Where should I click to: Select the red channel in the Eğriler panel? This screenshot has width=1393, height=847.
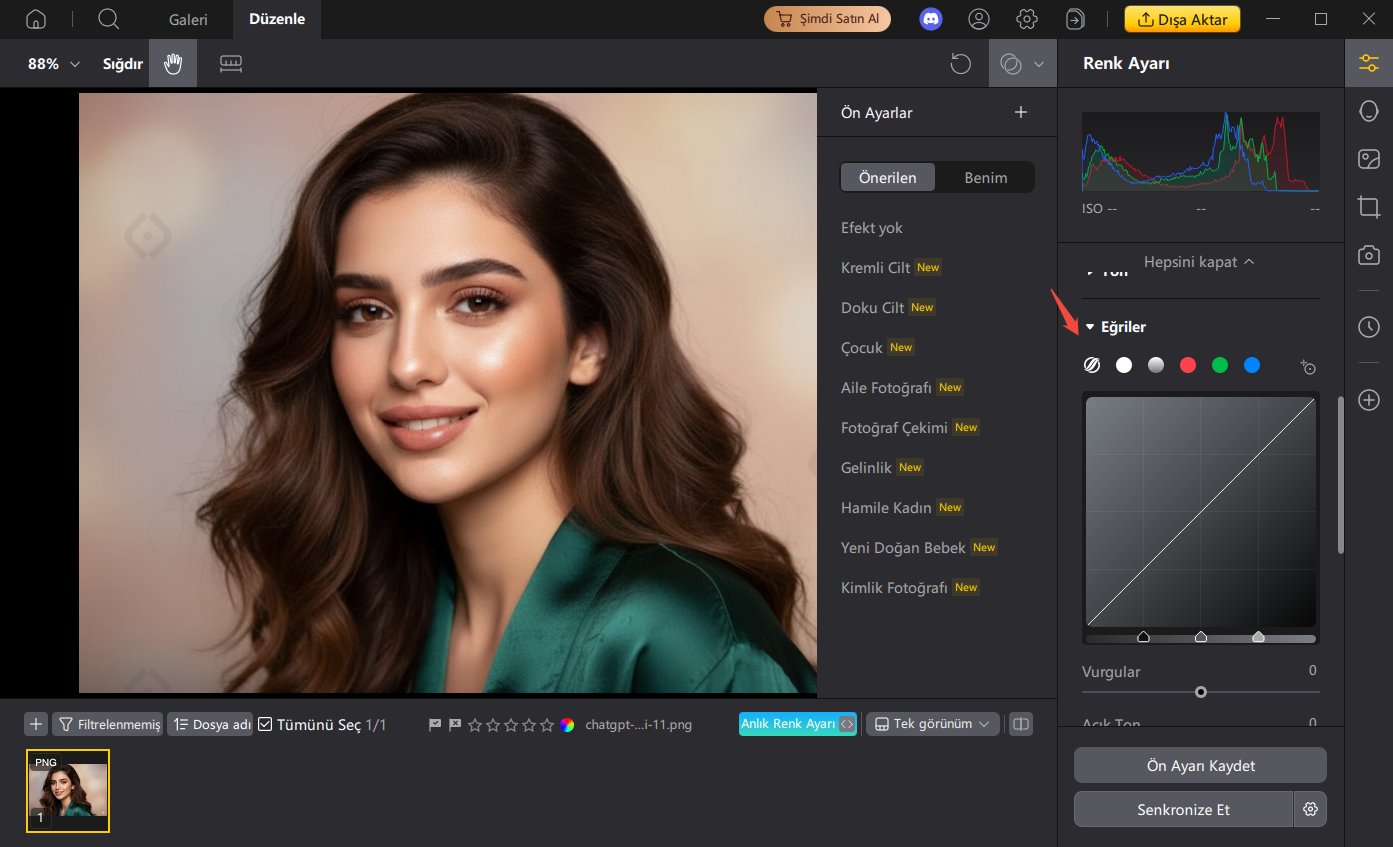1188,365
